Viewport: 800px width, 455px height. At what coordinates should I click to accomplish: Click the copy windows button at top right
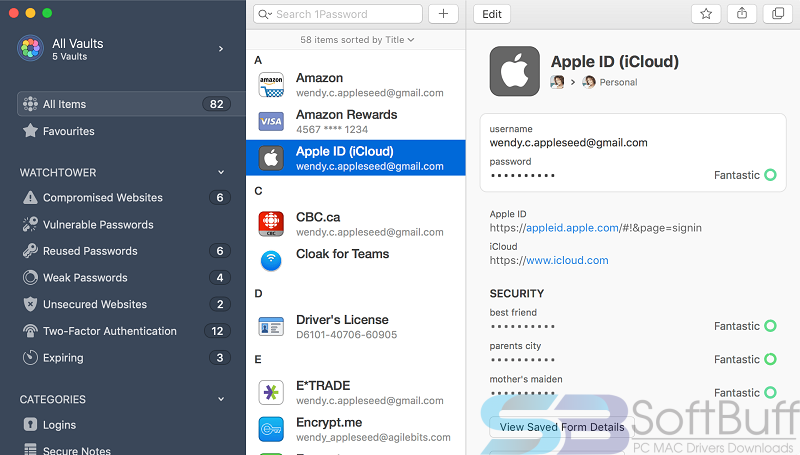pyautogui.click(x=778, y=14)
